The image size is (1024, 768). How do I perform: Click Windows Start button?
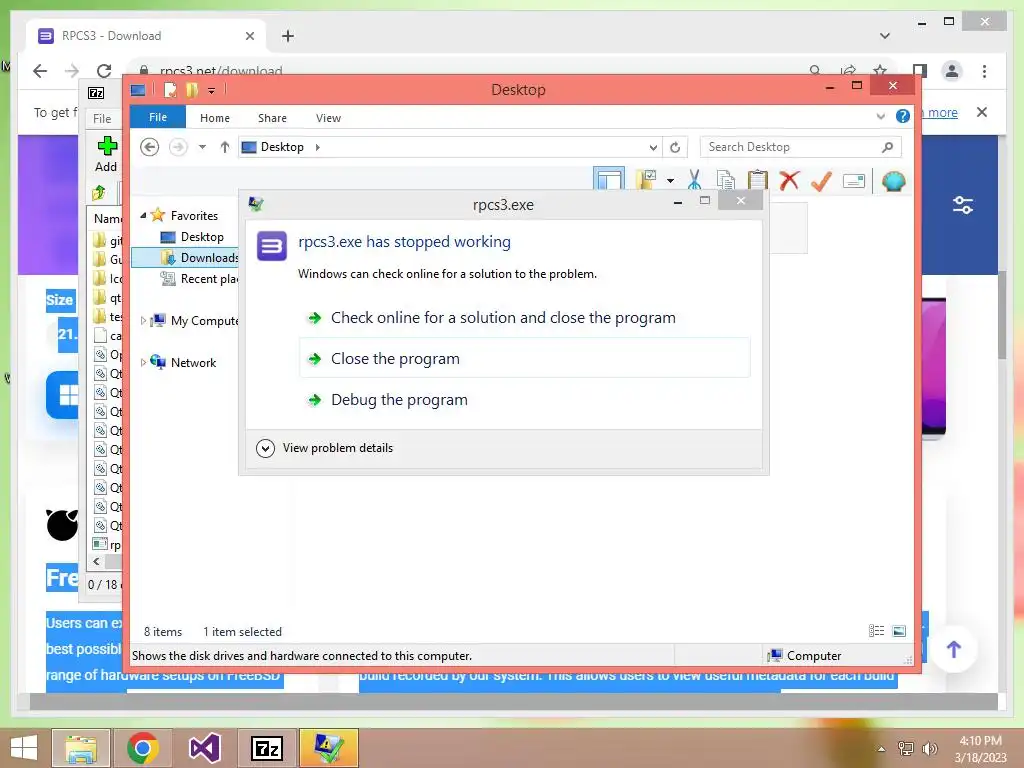(24, 748)
